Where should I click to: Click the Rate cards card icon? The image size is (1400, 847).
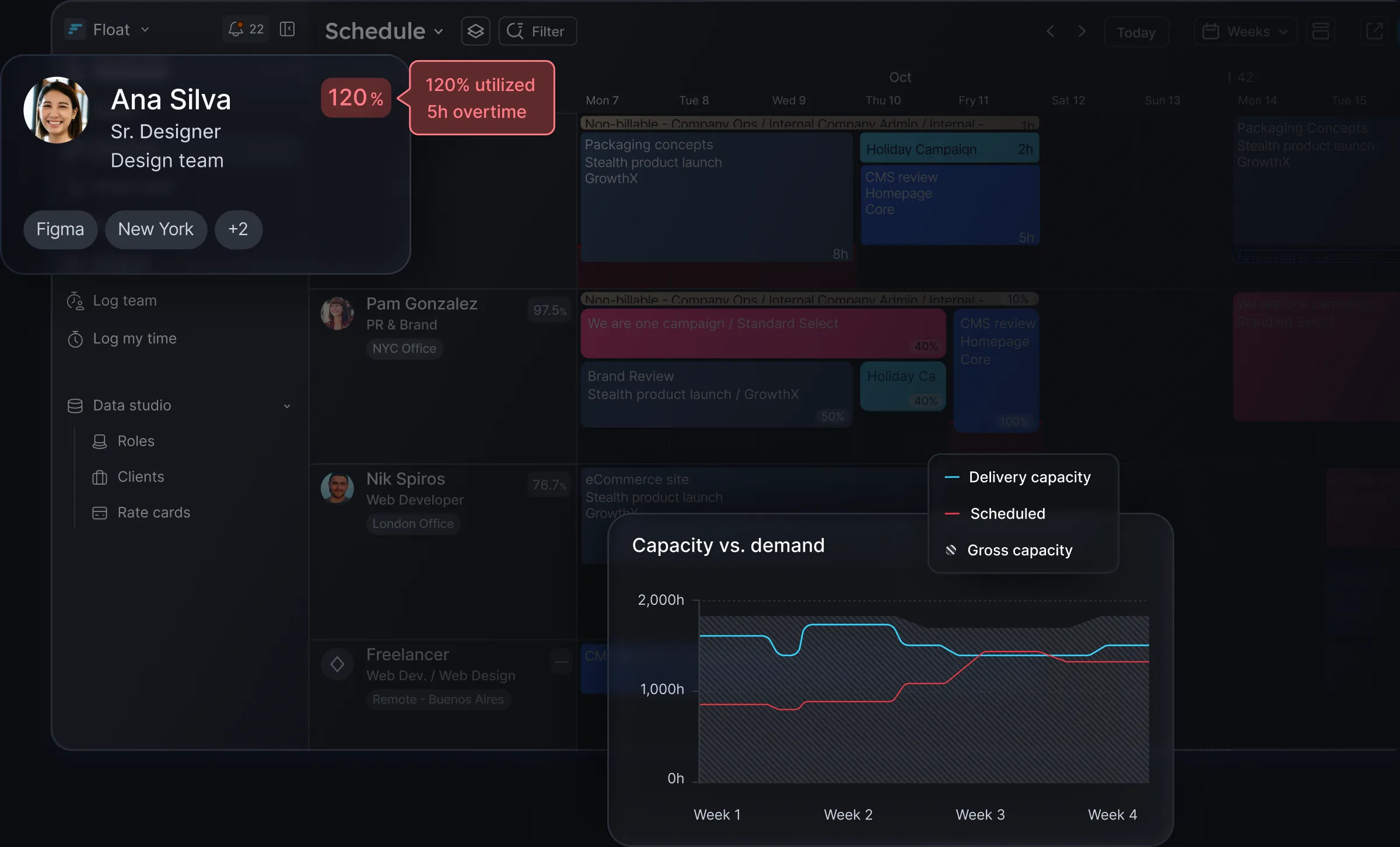[x=100, y=513]
